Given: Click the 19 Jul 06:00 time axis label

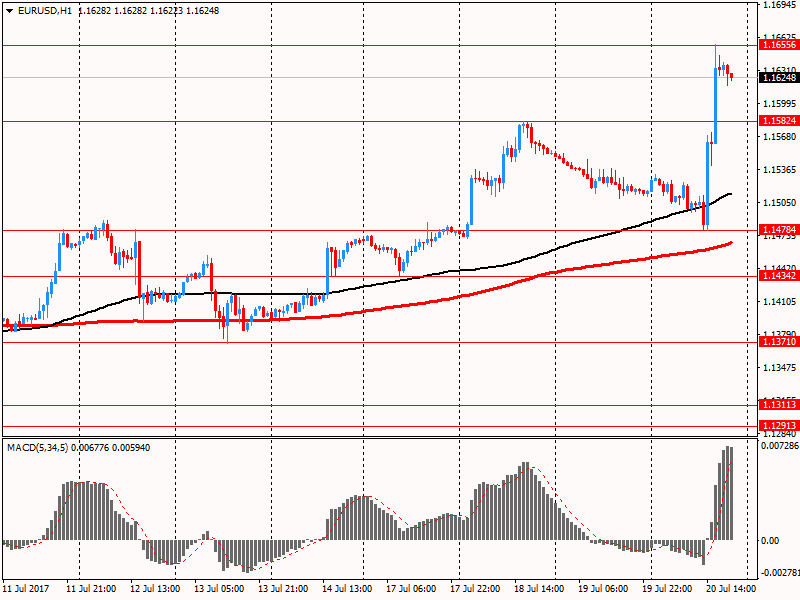Looking at the screenshot, I should [603, 589].
